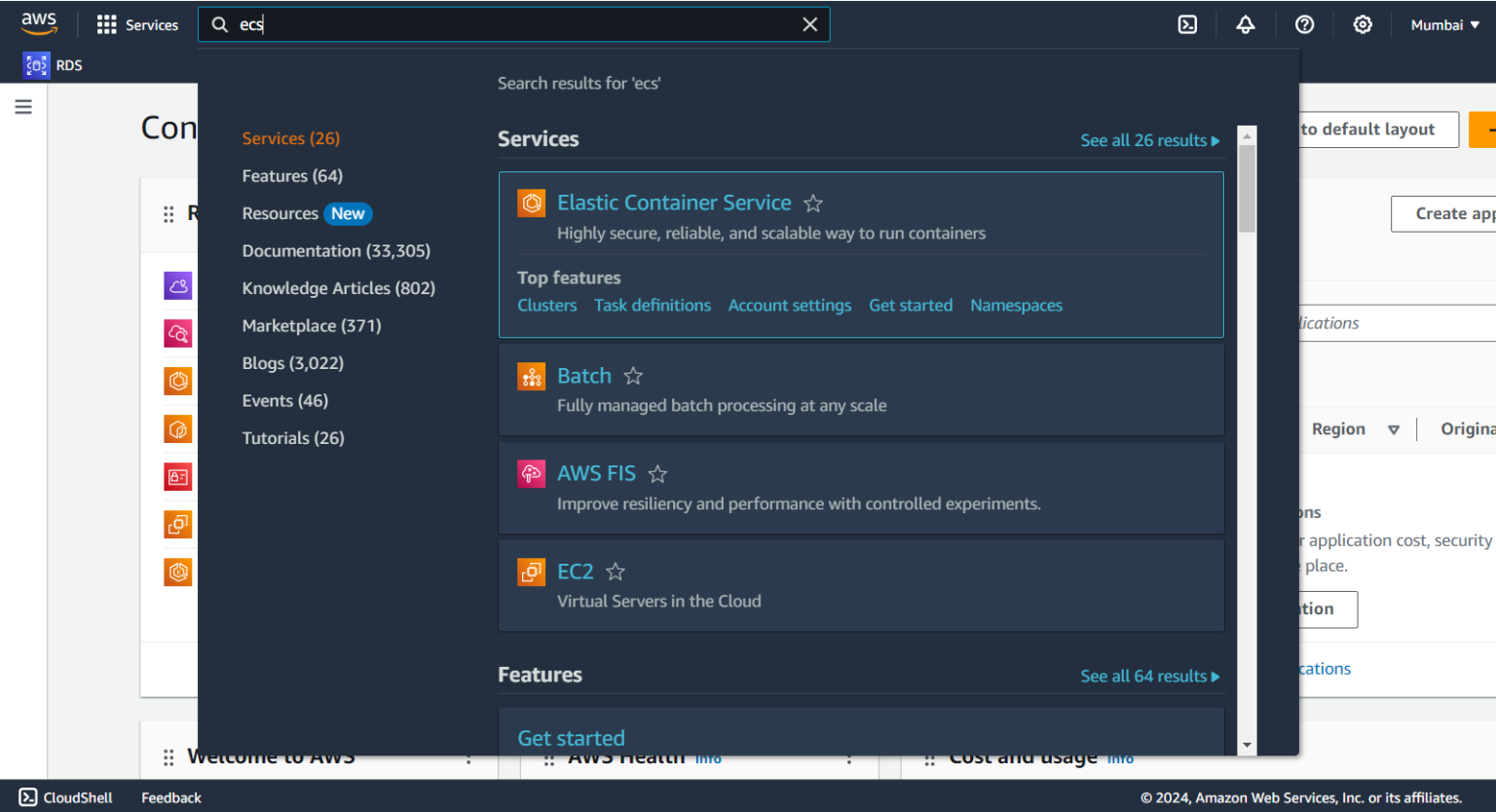1496x812 pixels.
Task: Select the Resources search category
Action: (280, 213)
